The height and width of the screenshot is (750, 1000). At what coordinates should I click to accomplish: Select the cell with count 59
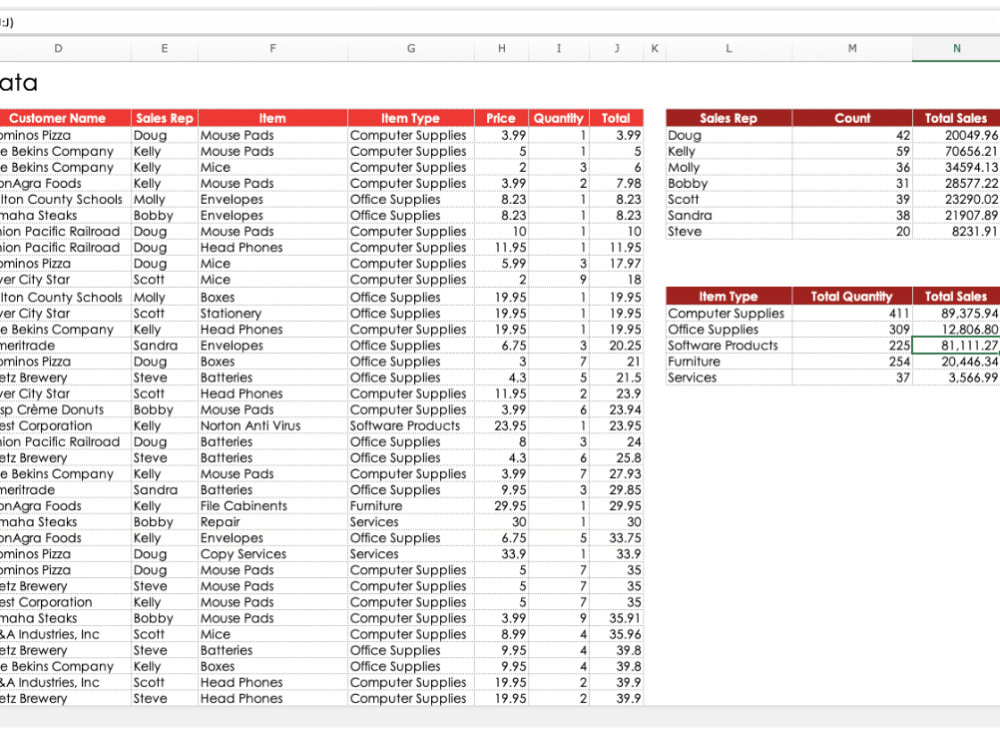(852, 151)
